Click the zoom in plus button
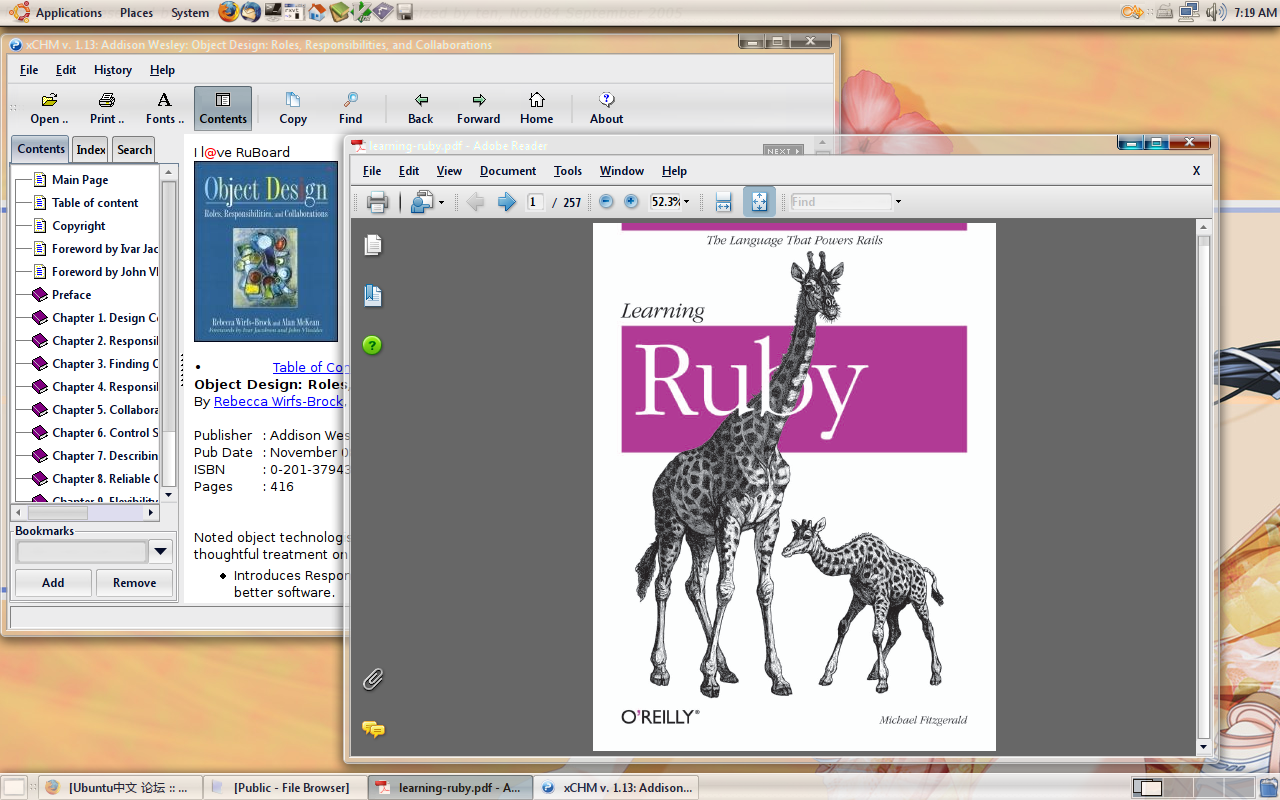The width and height of the screenshot is (1280, 800). 631,202
